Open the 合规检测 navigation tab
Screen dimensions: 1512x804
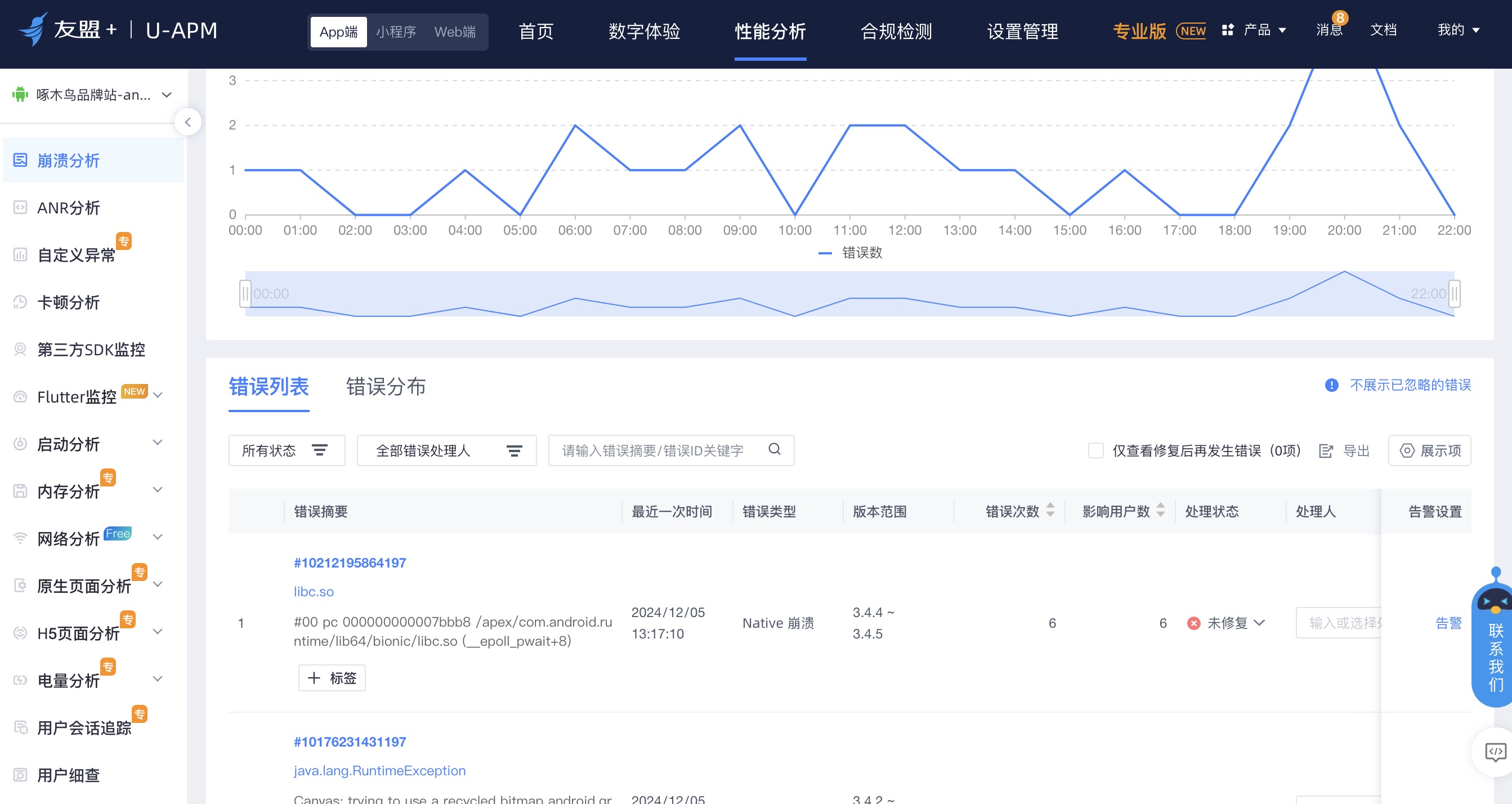coord(896,32)
